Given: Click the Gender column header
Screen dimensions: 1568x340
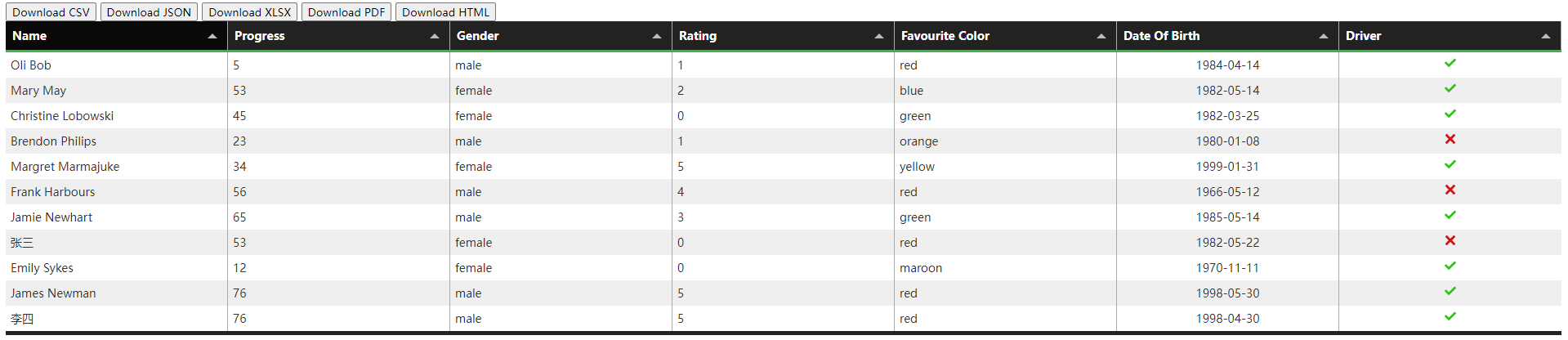Looking at the screenshot, I should click(x=478, y=36).
